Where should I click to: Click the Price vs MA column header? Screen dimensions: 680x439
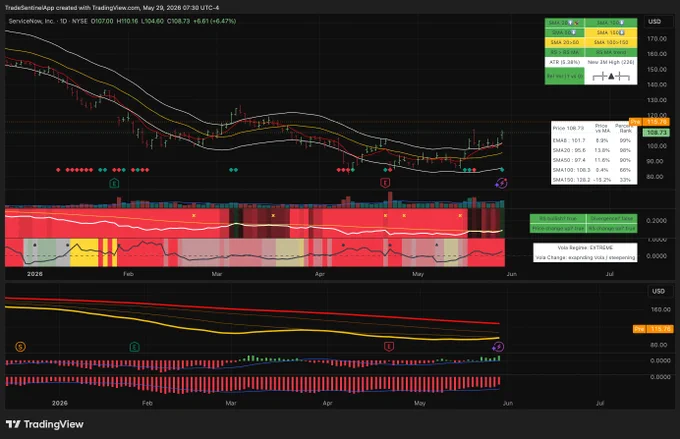pos(602,128)
